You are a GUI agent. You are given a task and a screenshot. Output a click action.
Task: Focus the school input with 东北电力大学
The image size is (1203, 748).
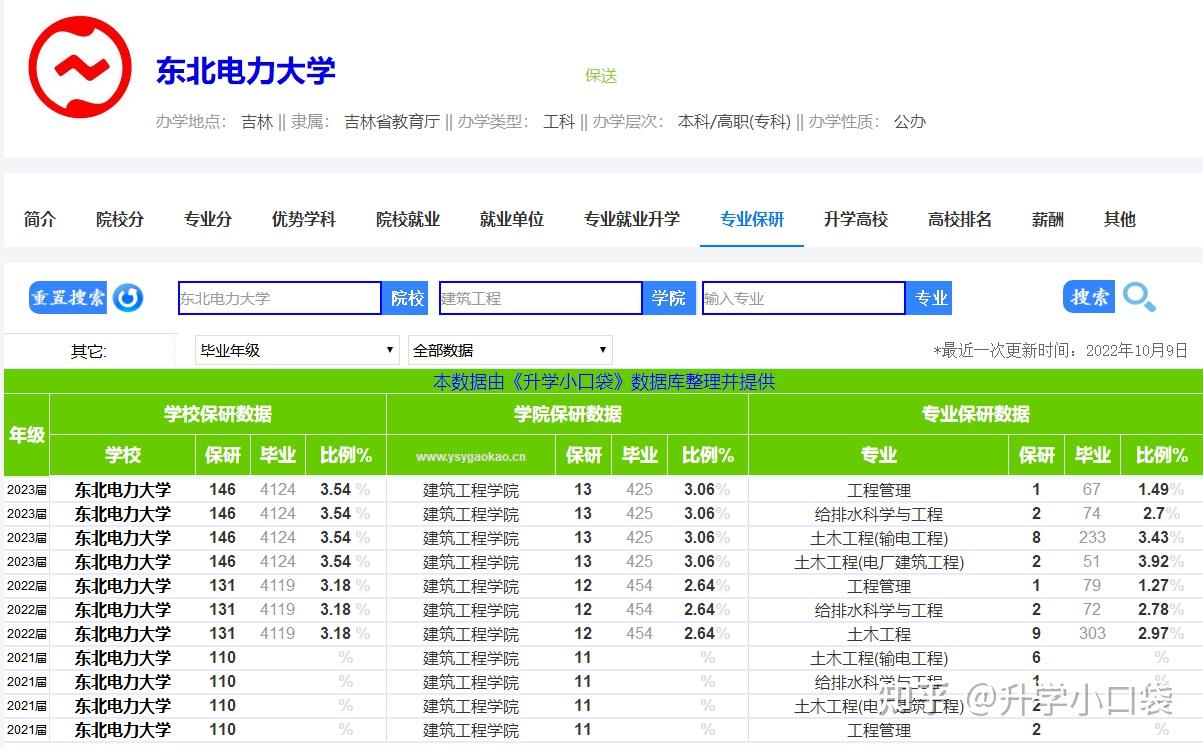280,298
